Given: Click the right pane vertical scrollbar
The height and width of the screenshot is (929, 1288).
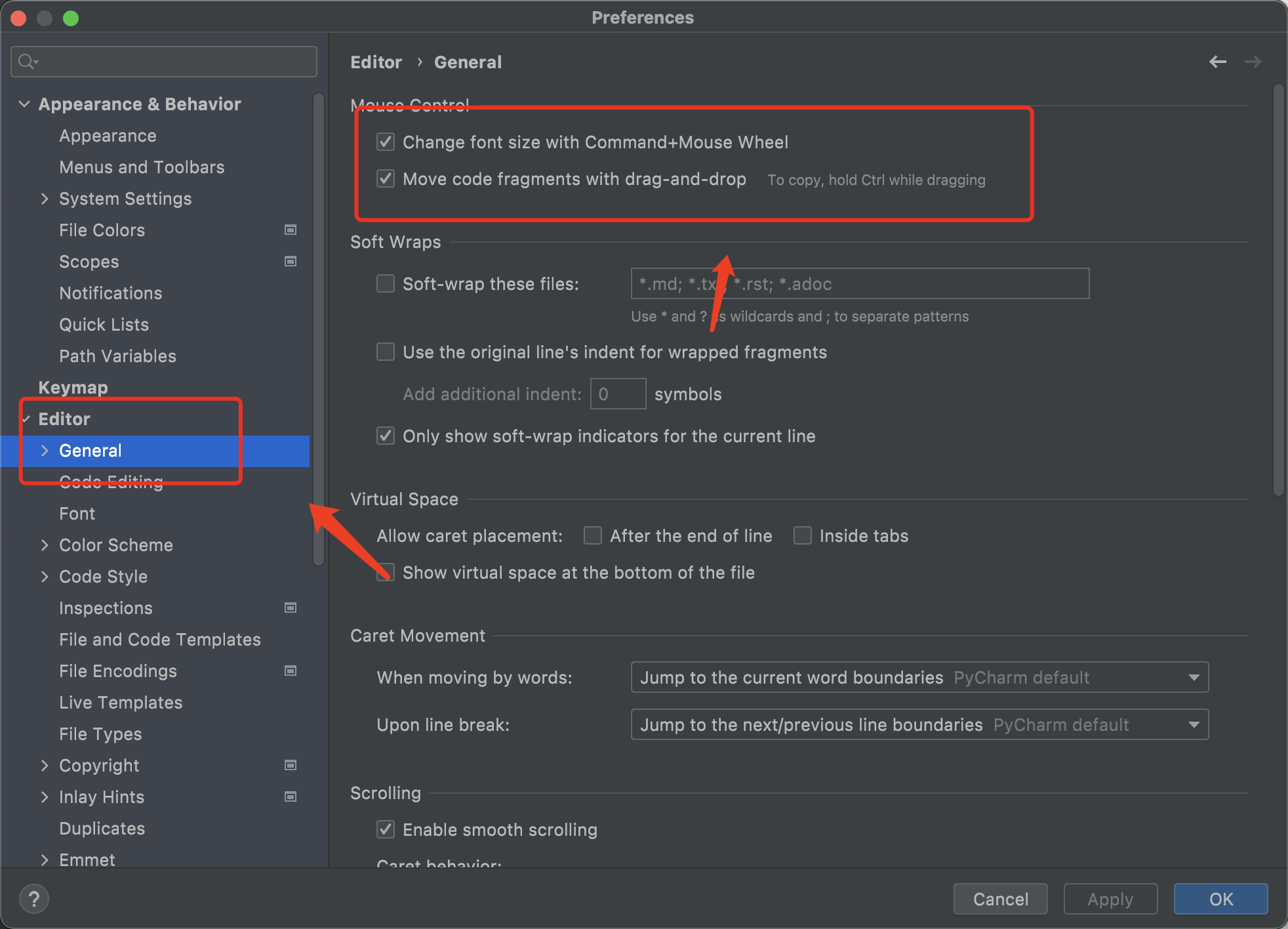Looking at the screenshot, I should point(1278,289).
